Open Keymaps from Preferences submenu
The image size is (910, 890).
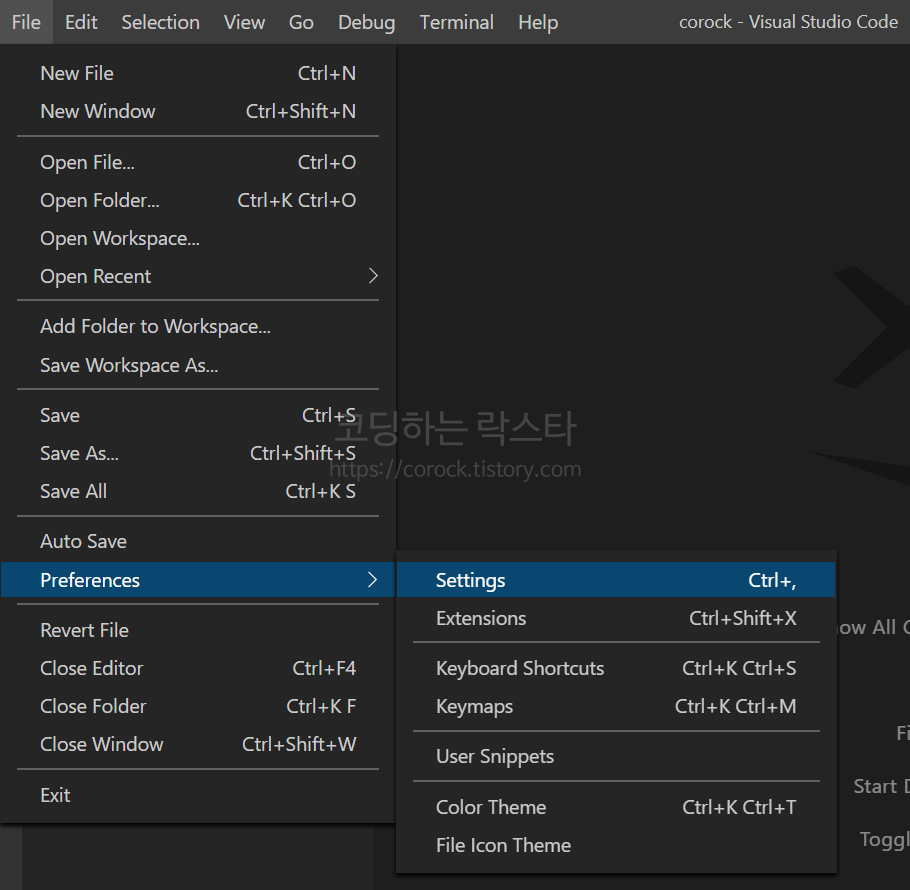click(616, 706)
